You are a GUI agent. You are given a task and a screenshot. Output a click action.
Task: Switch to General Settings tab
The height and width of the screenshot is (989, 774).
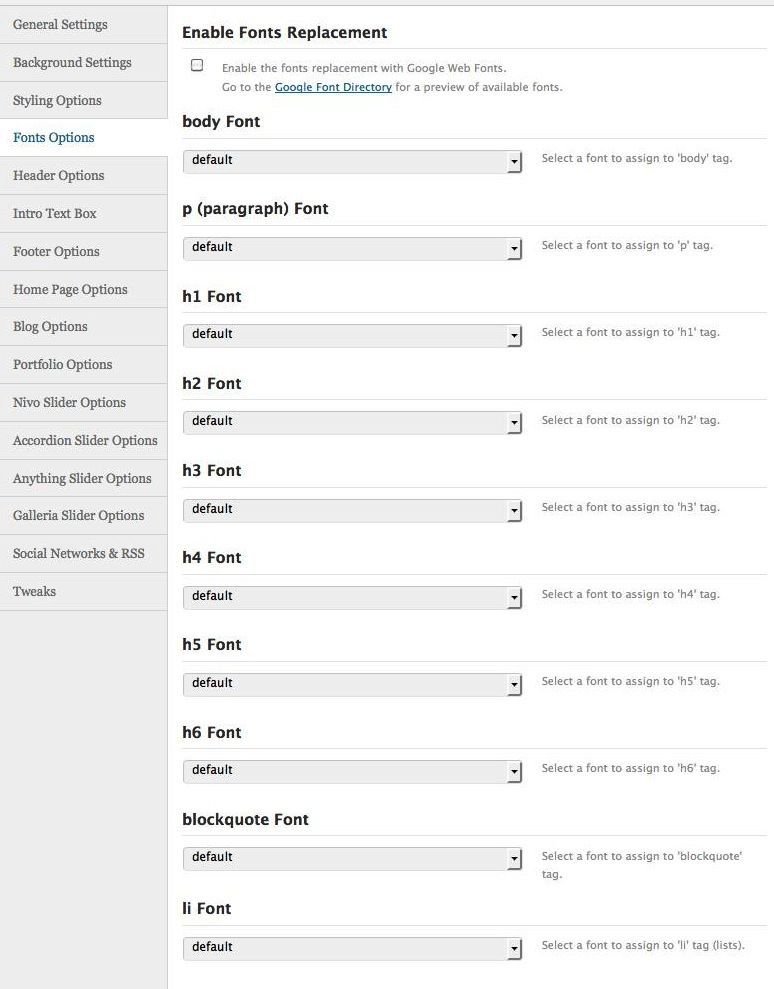point(60,24)
